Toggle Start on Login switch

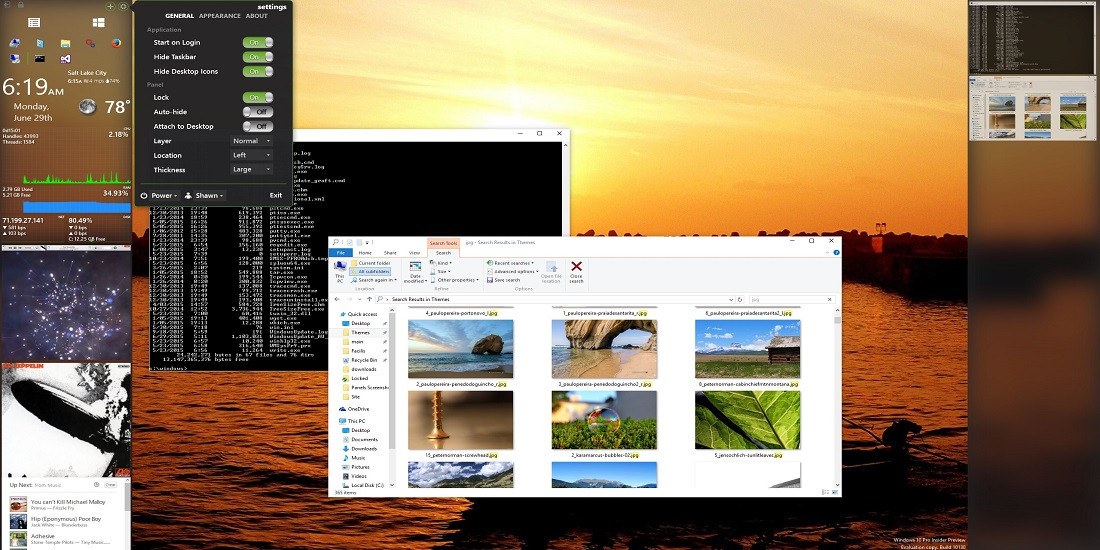(258, 43)
